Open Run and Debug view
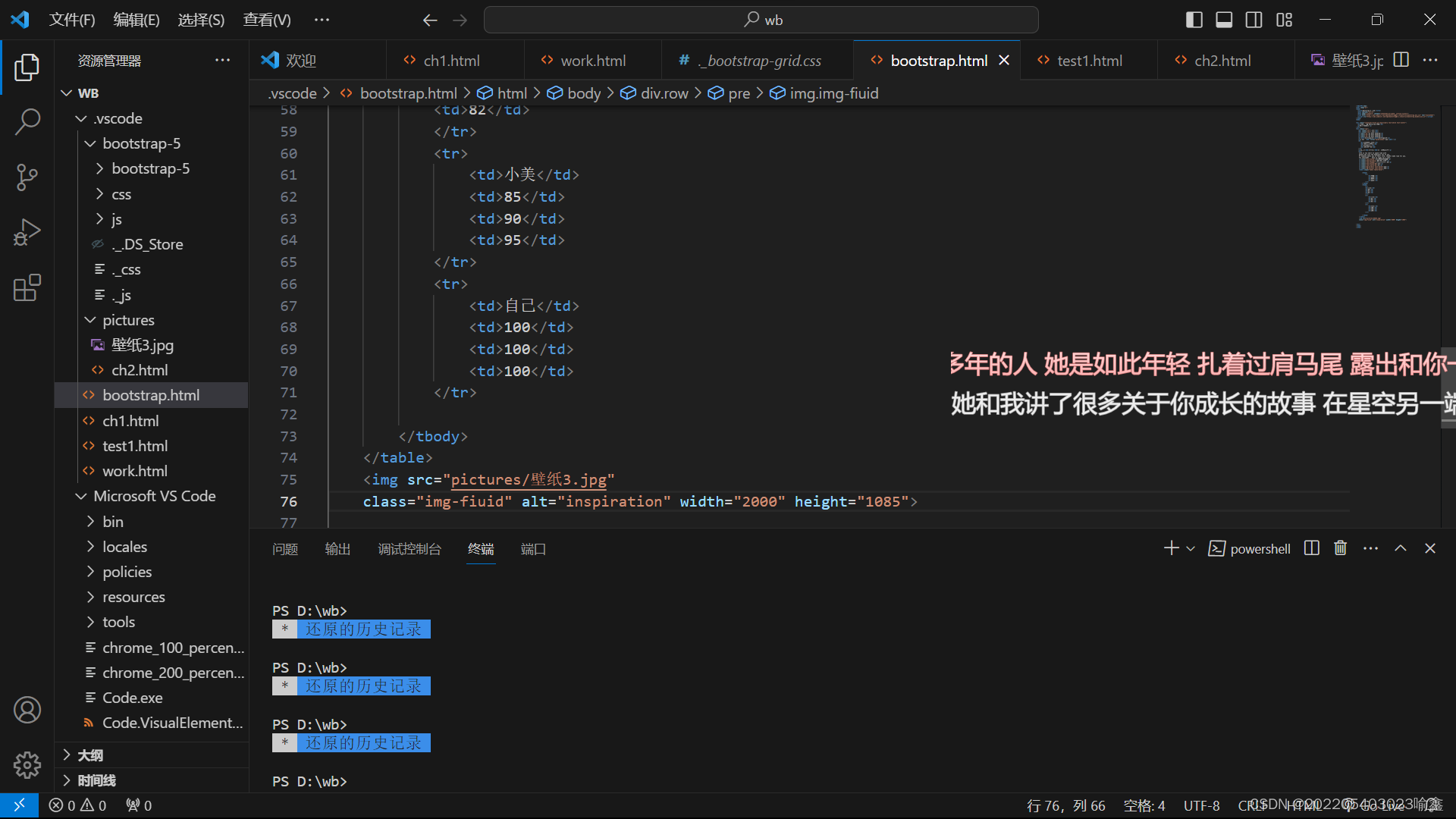 27,233
